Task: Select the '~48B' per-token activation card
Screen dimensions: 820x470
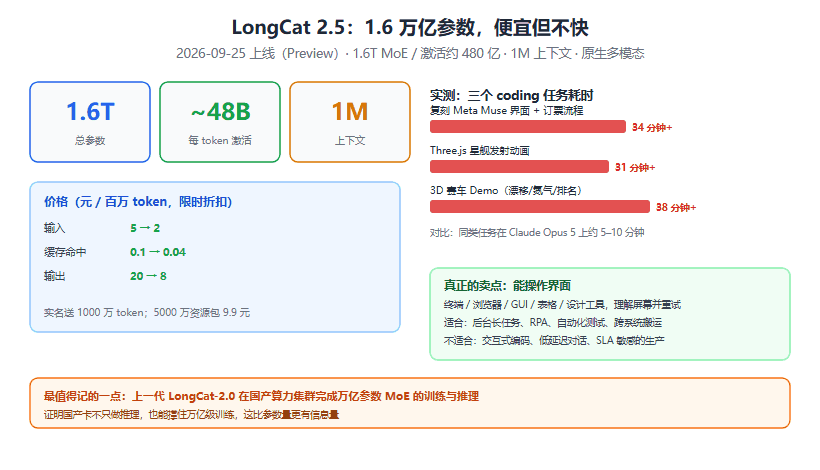Action: coord(220,122)
